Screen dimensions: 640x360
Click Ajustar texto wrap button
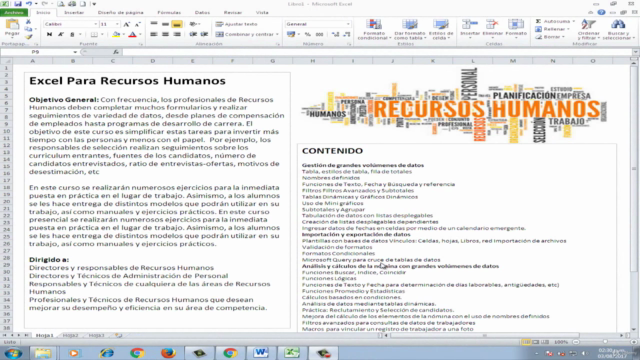point(236,24)
